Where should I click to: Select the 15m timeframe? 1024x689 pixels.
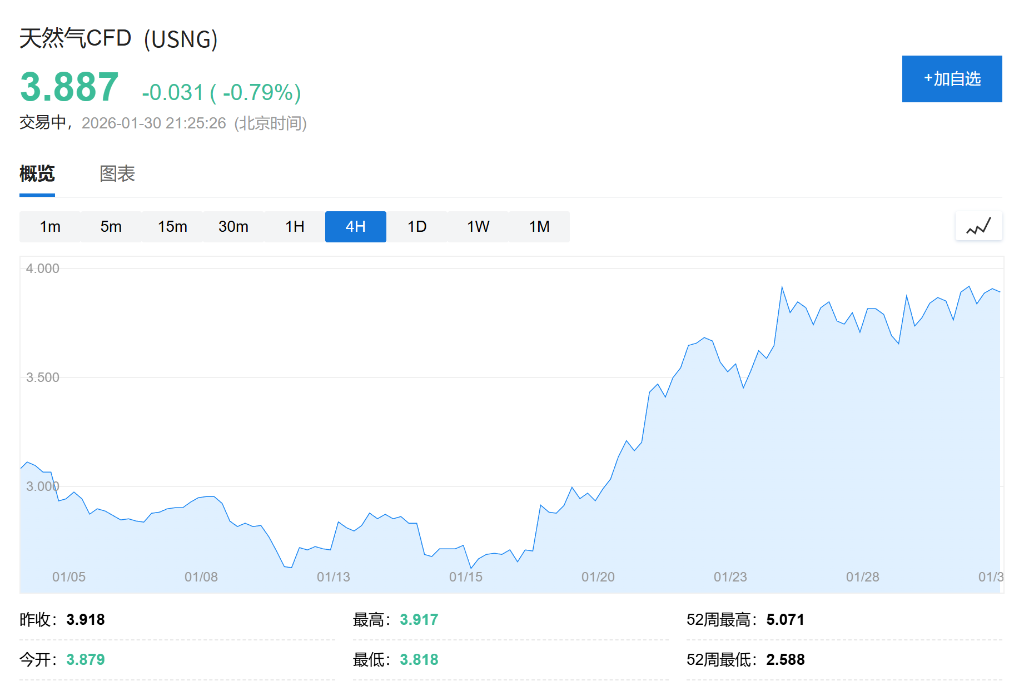[172, 226]
